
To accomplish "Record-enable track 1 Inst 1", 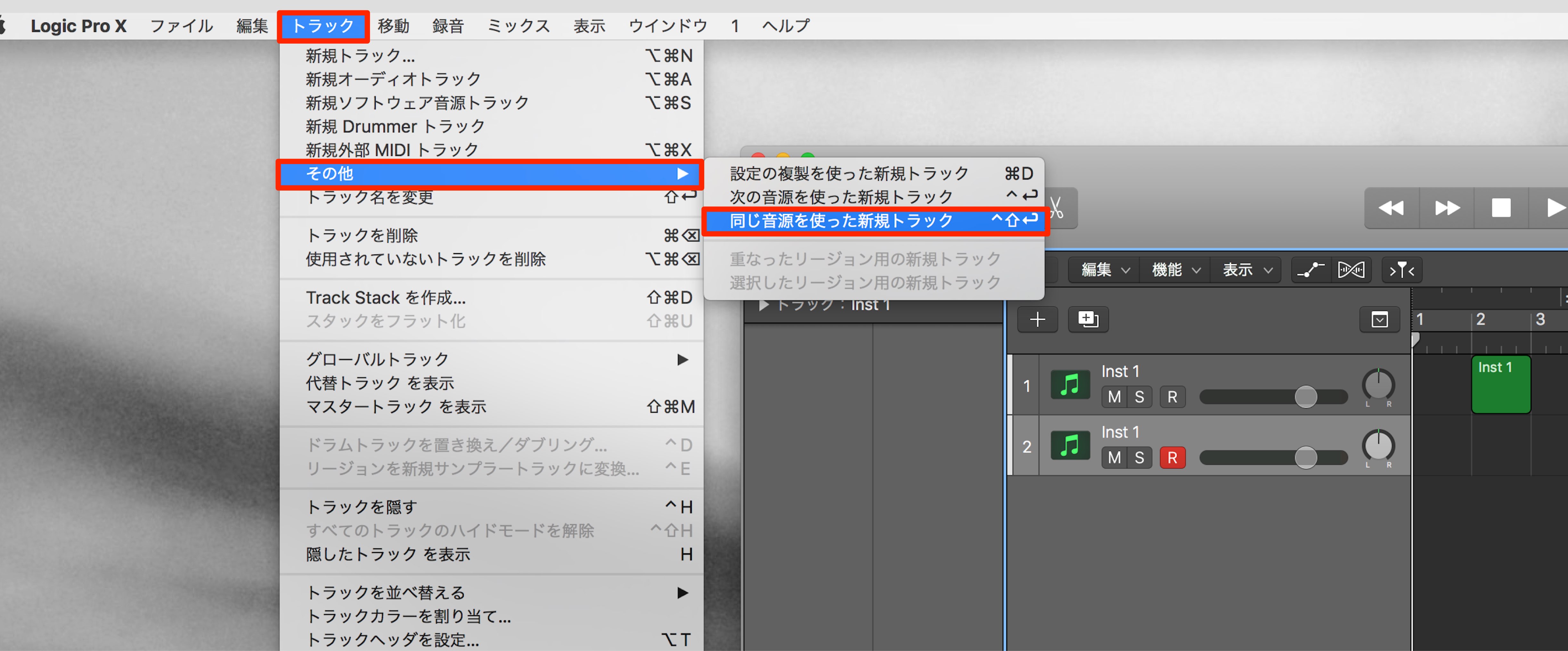I will click(1172, 397).
